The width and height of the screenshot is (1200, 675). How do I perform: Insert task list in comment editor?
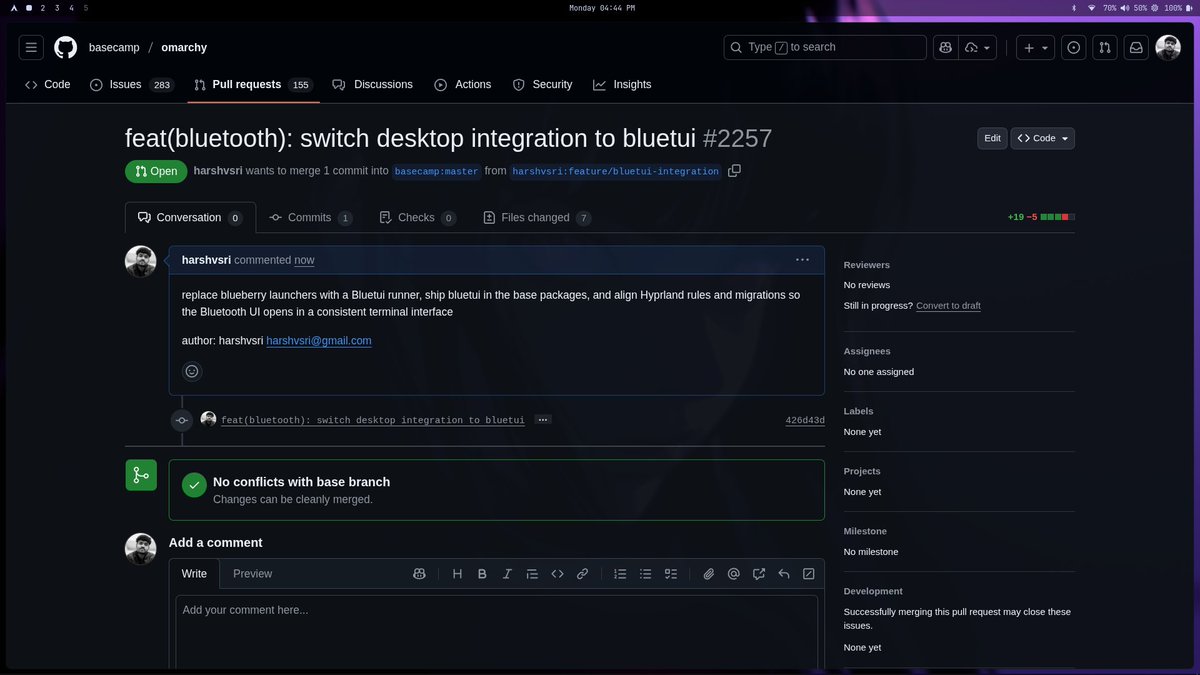(671, 574)
